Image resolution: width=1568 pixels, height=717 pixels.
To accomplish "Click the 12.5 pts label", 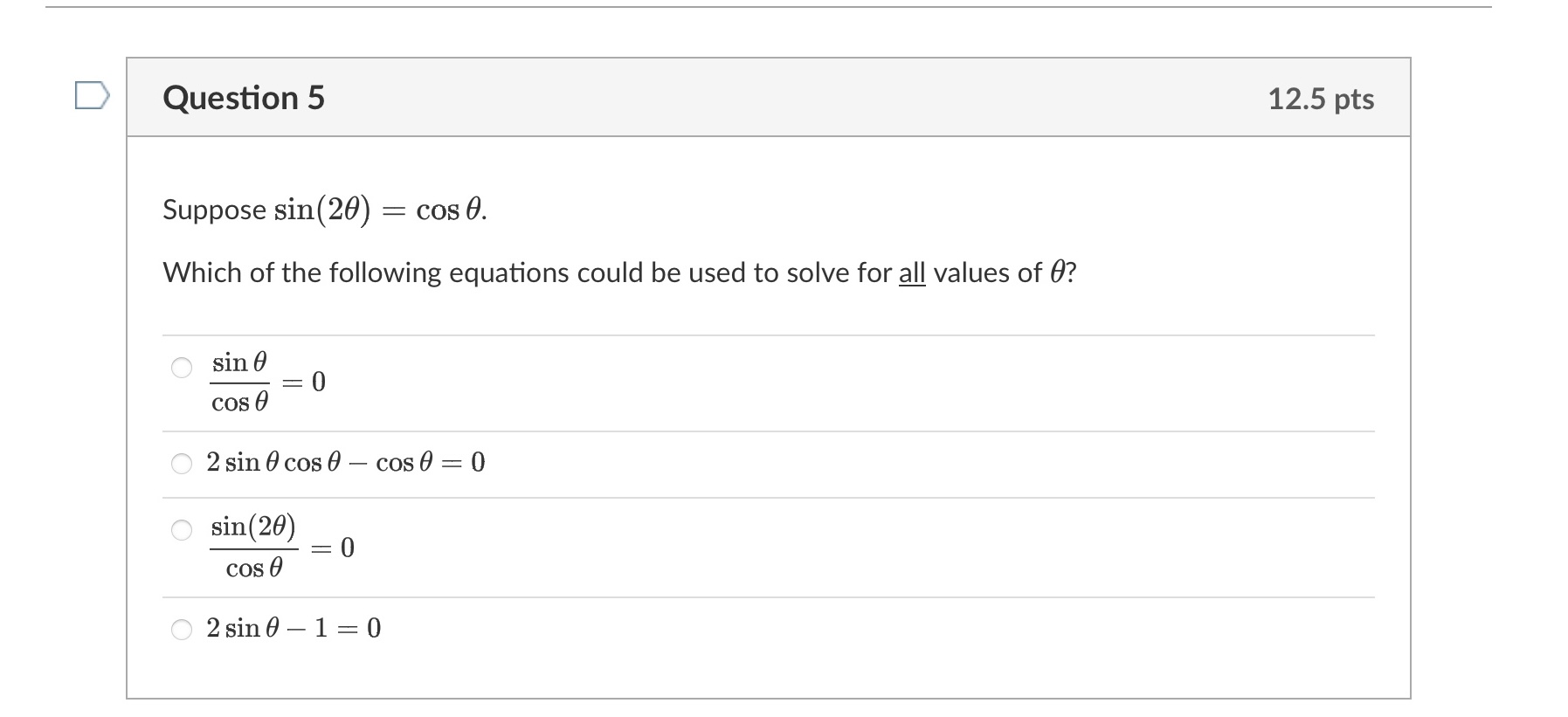I will tap(1322, 98).
